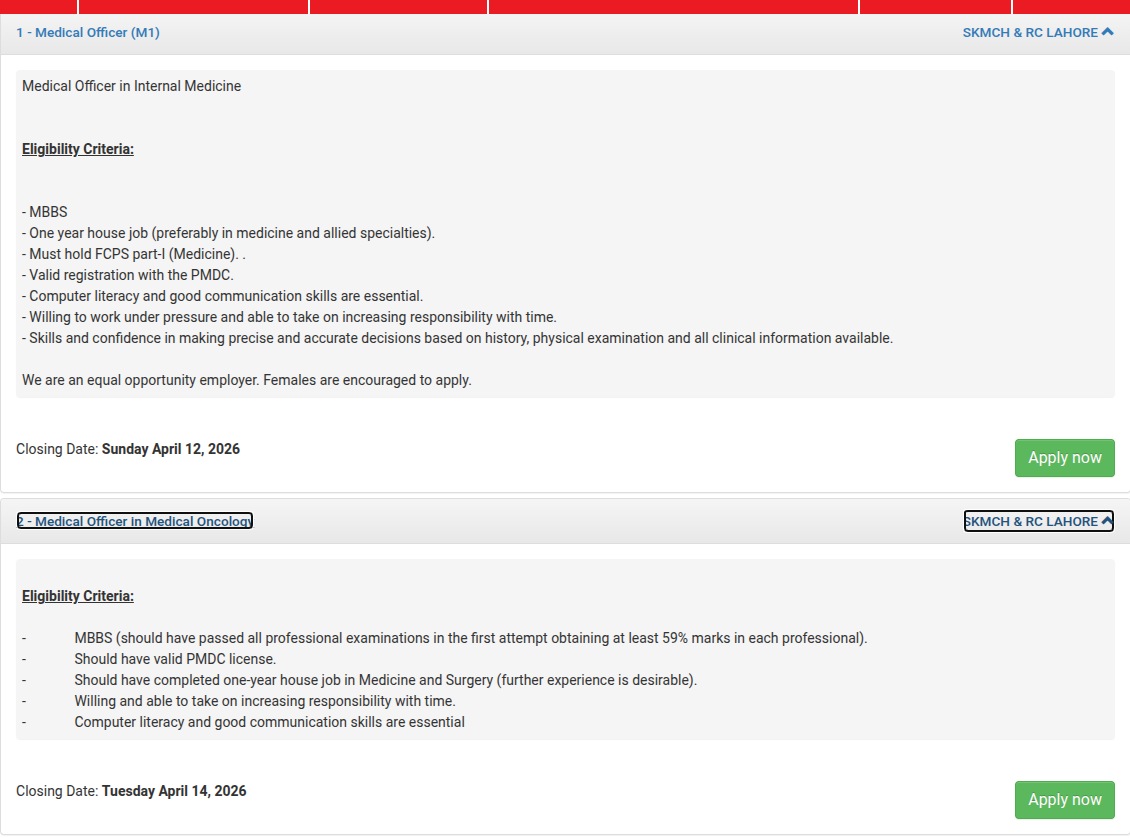Screen dimensions: 1130x838
Task: Click the equal opportunity employer statement
Action: point(246,380)
